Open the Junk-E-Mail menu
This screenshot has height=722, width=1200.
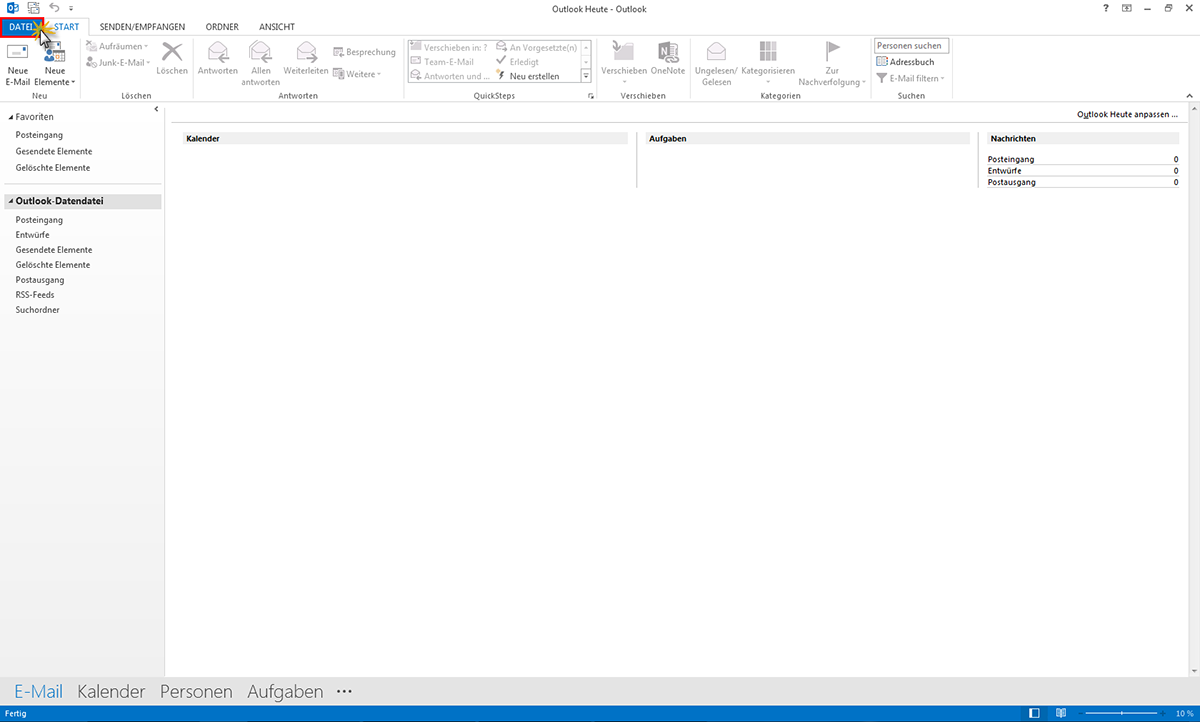click(117, 63)
